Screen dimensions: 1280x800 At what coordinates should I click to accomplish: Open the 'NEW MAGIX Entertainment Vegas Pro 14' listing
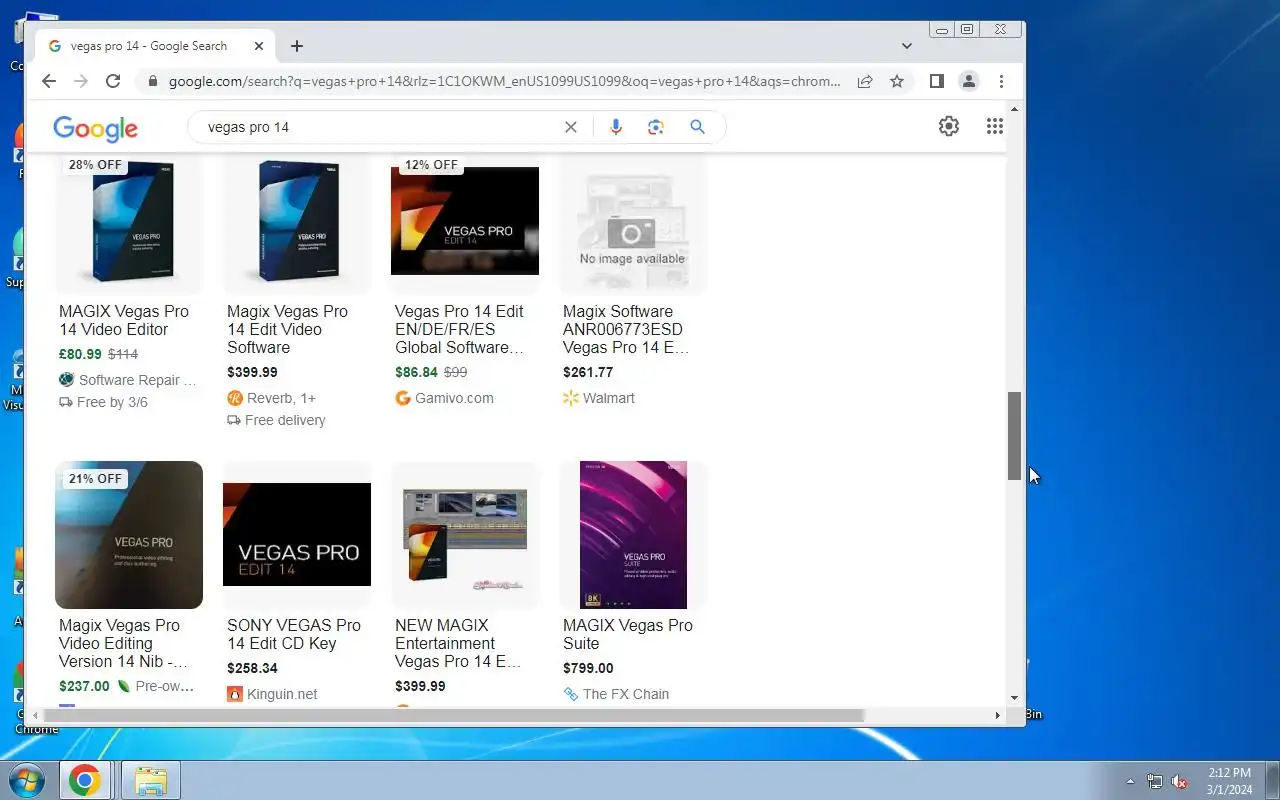[x=458, y=643]
